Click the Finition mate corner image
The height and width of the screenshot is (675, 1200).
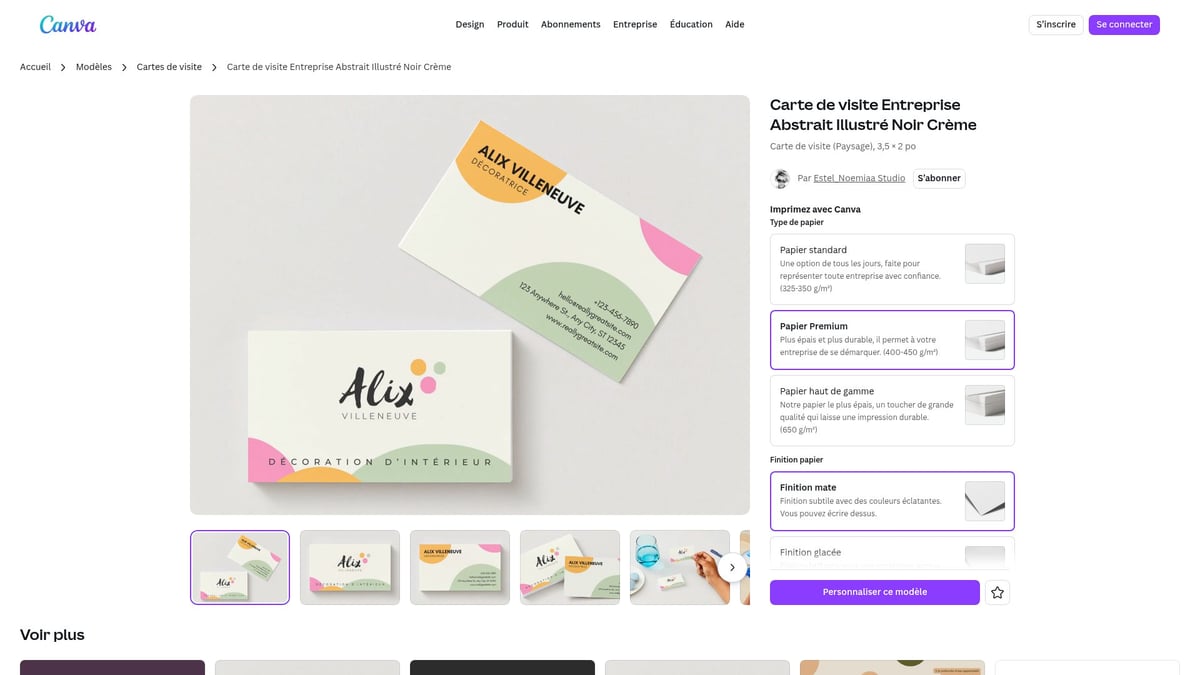pos(985,501)
